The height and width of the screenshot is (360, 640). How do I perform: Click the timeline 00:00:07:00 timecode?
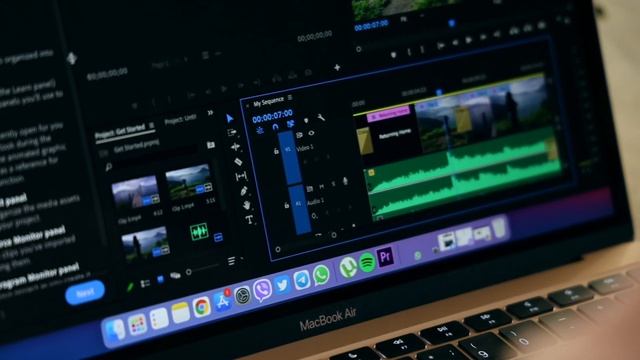pos(272,115)
